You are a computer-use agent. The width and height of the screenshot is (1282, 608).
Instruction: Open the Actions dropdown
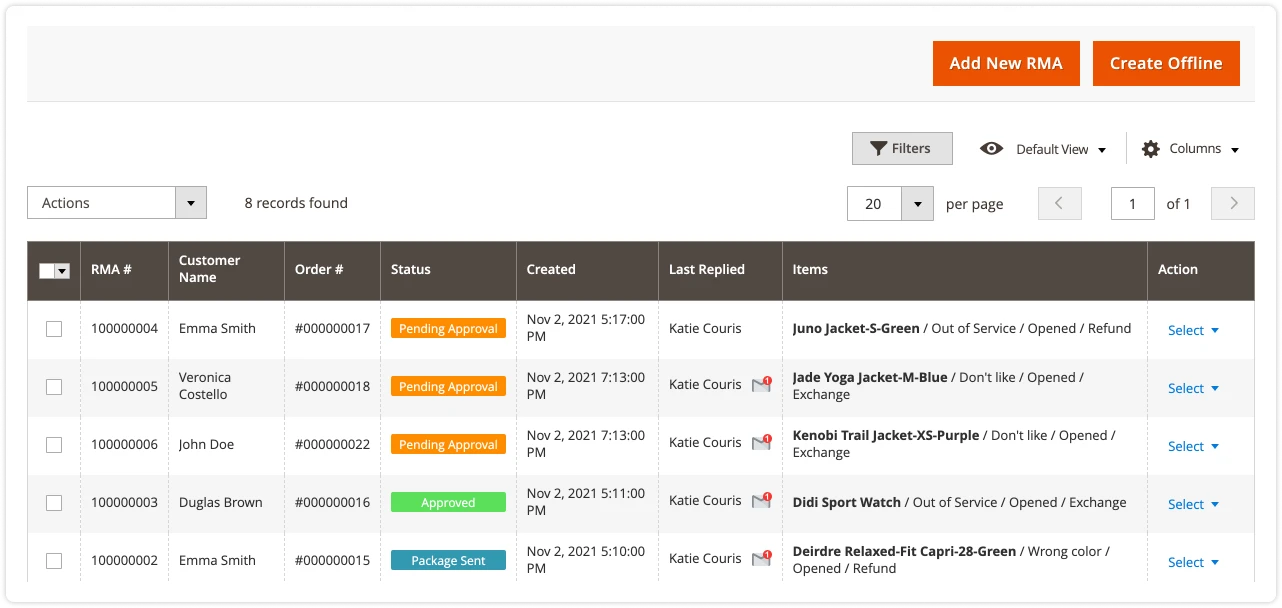117,203
